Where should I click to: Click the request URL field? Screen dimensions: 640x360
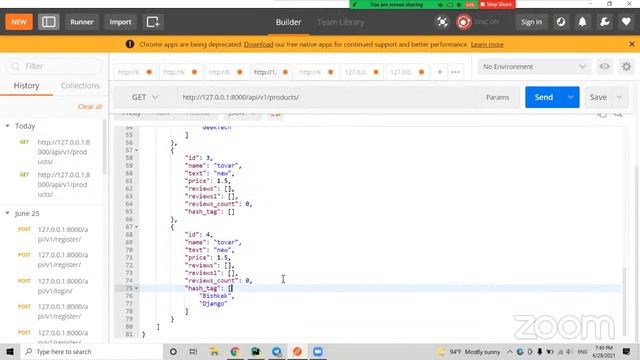tap(327, 97)
